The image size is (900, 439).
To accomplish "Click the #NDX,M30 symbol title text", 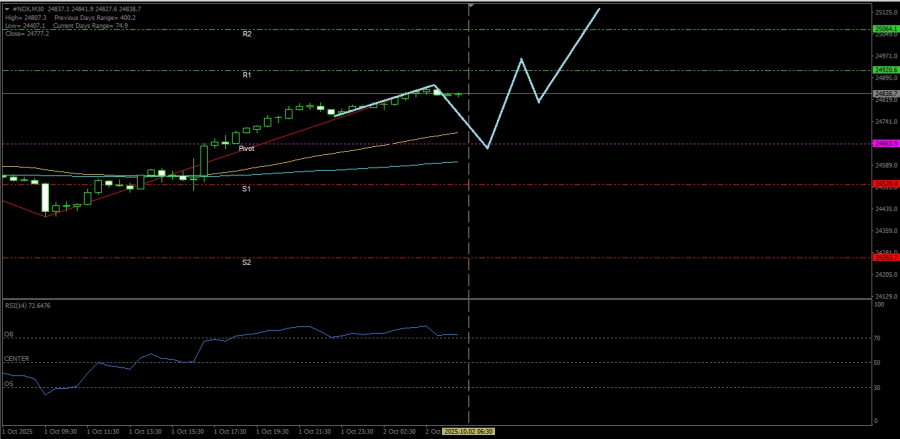I will coord(26,8).
